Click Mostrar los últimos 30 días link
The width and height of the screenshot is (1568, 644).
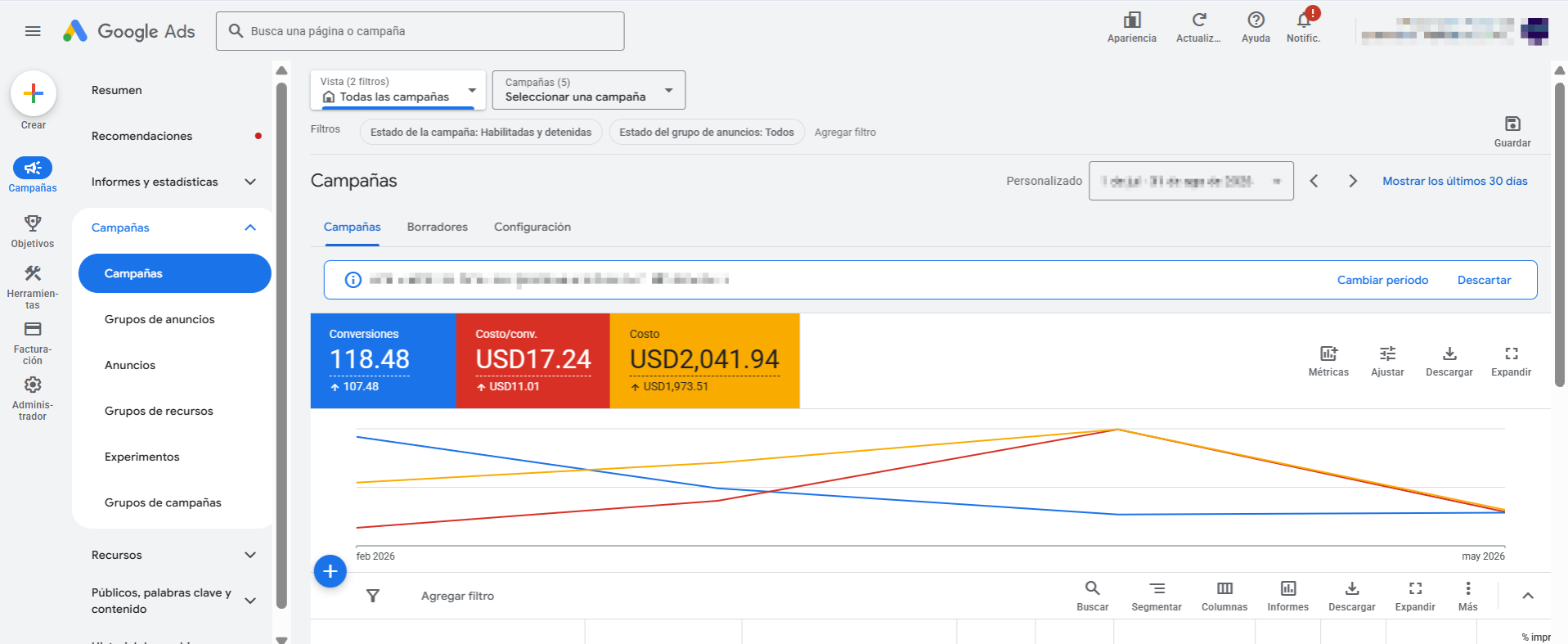click(1455, 181)
